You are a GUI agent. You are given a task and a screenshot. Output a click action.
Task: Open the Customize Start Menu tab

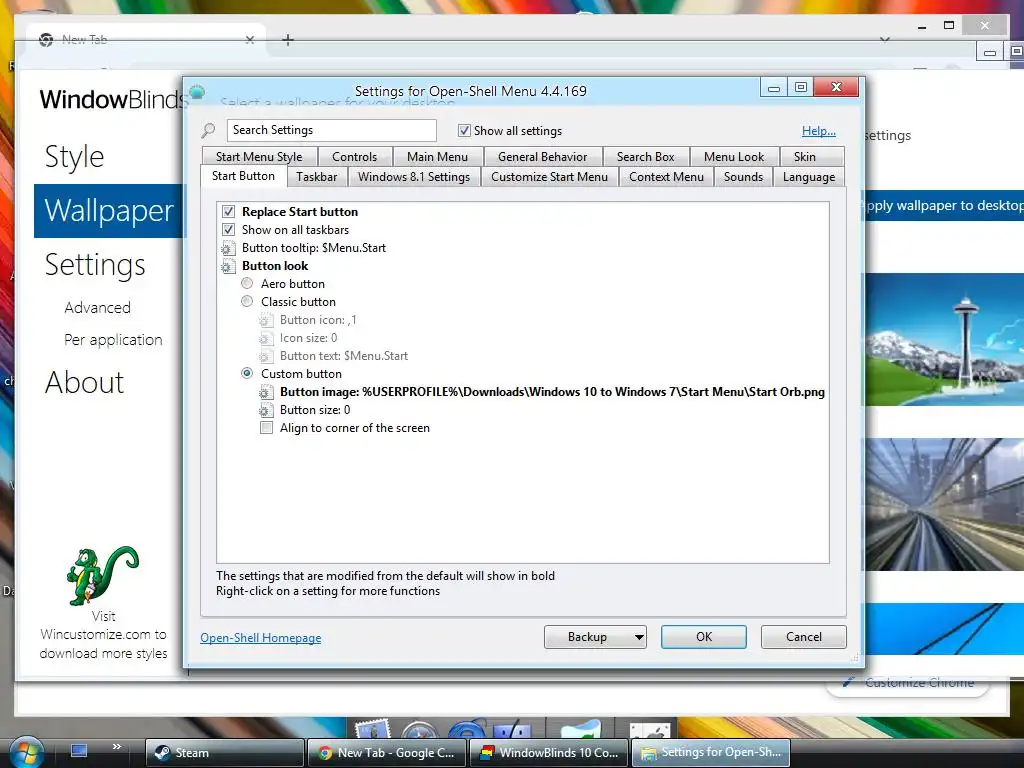pyautogui.click(x=549, y=177)
